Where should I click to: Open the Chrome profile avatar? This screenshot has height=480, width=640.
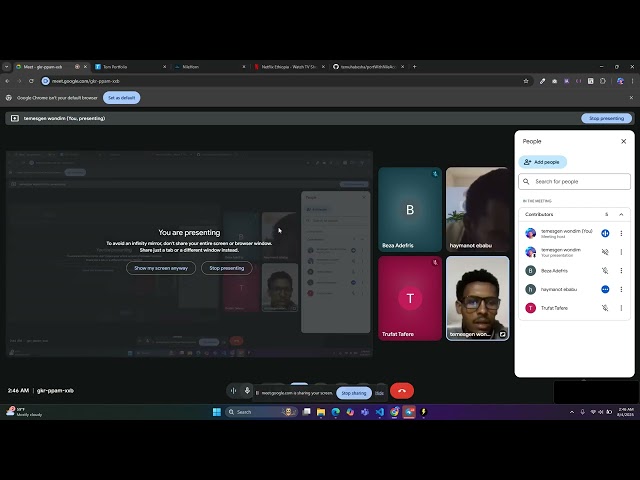(x=620, y=81)
